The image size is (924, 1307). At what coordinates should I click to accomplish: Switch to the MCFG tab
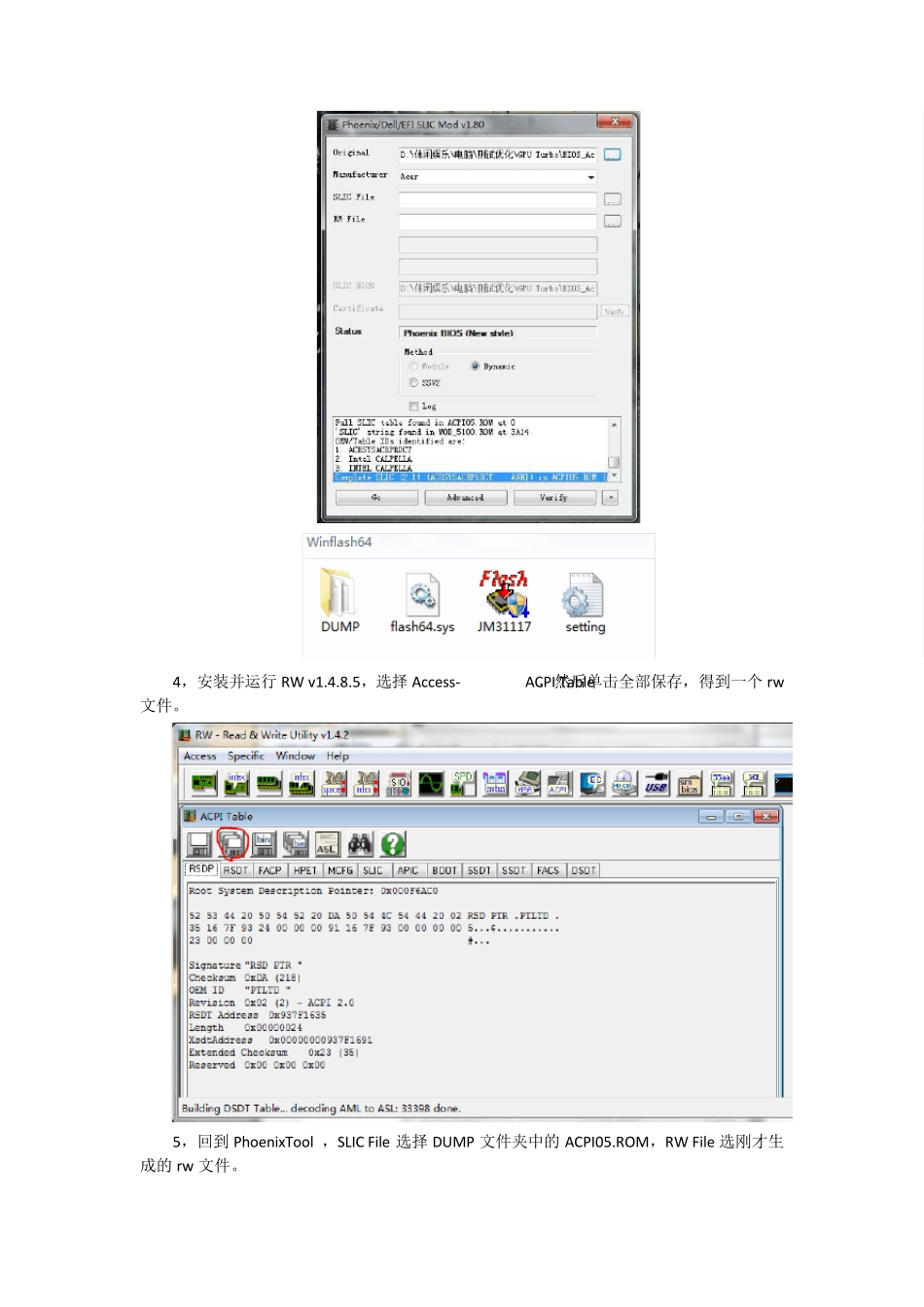[x=340, y=870]
